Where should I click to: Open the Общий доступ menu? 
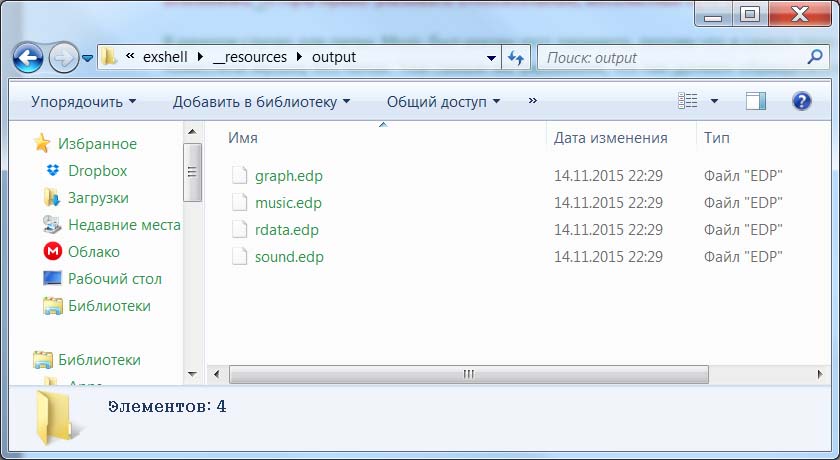pyautogui.click(x=443, y=101)
